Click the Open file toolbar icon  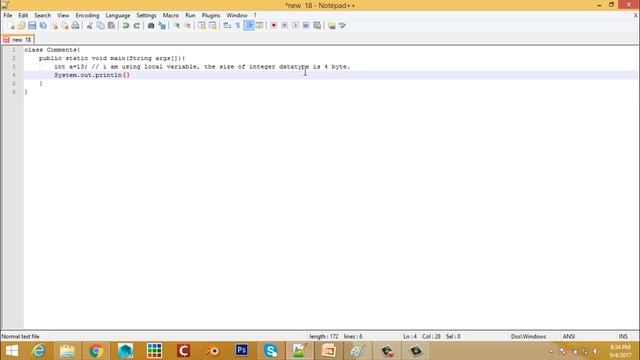pyautogui.click(x=21, y=26)
